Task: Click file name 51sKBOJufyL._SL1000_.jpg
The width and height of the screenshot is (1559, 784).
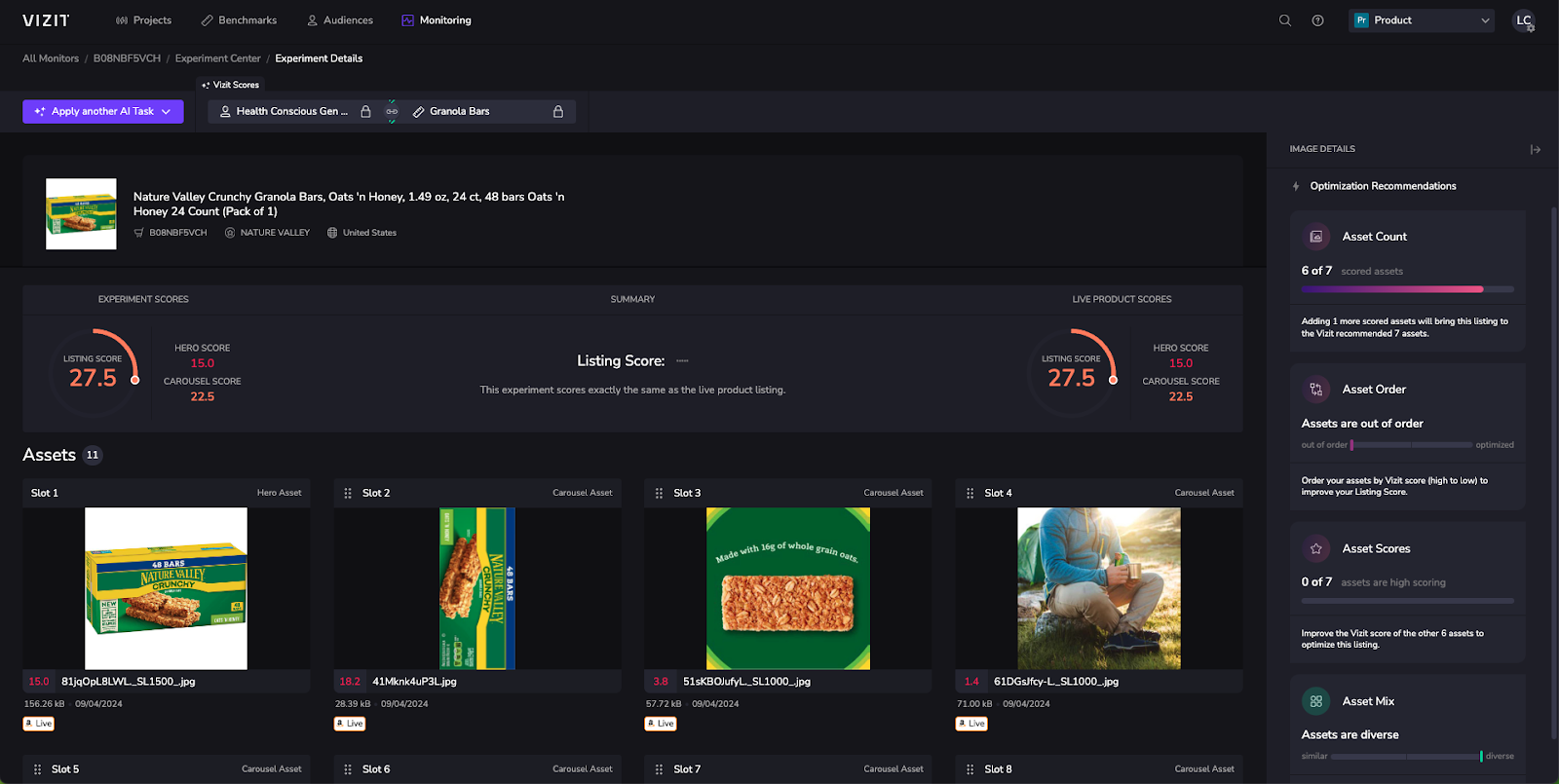Action: tap(746, 682)
